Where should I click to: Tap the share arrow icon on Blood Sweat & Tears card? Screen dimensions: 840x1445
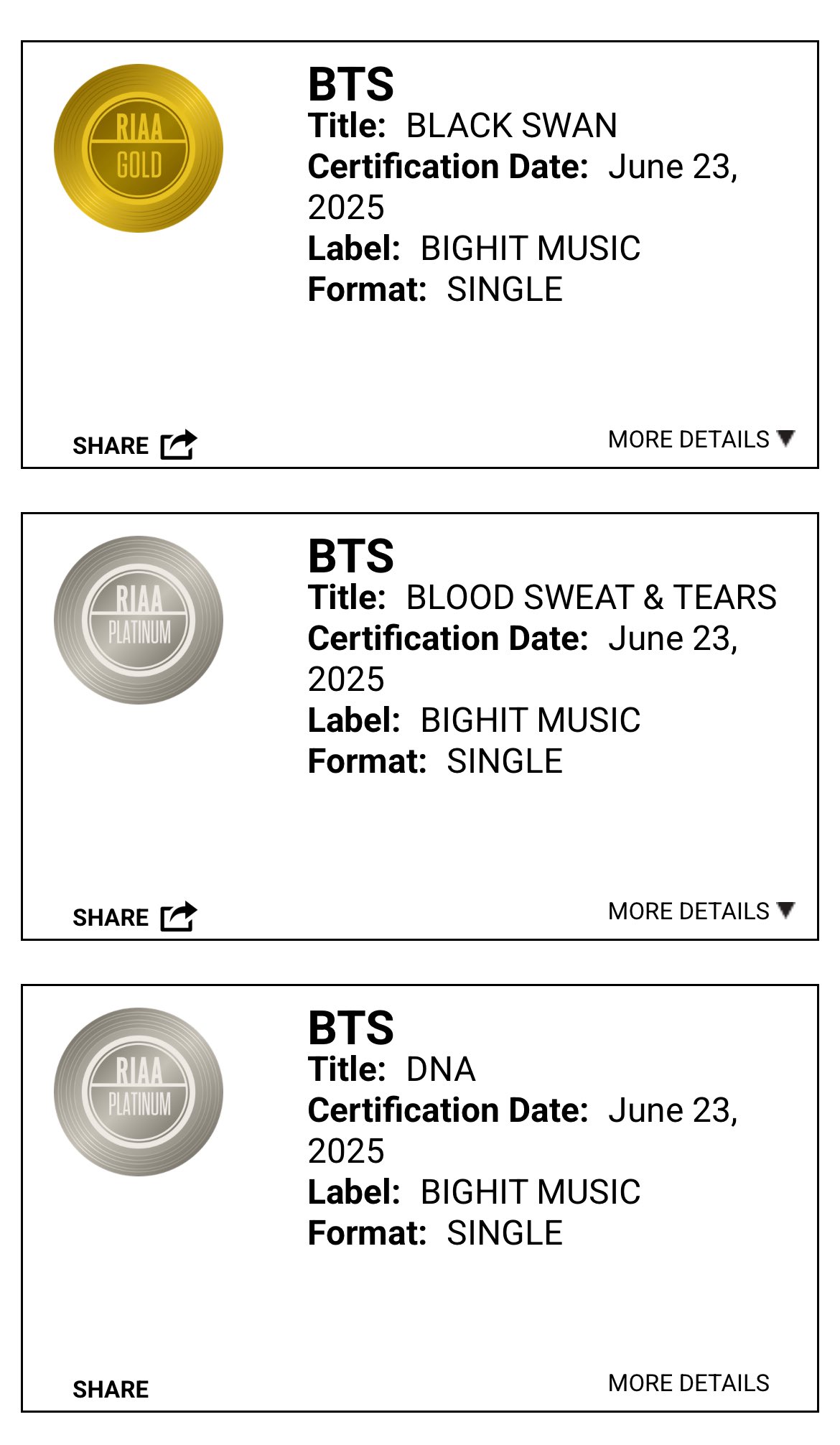[179, 916]
